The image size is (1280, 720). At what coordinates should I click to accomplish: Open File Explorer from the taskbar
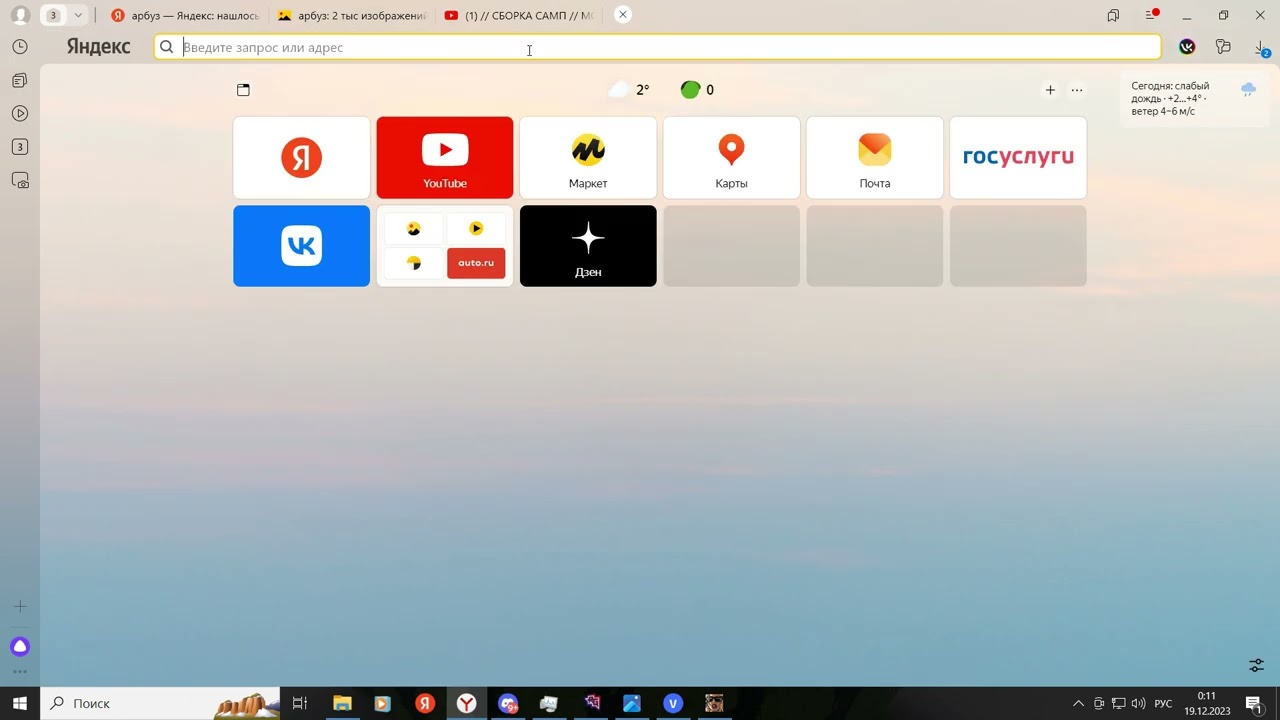click(342, 703)
